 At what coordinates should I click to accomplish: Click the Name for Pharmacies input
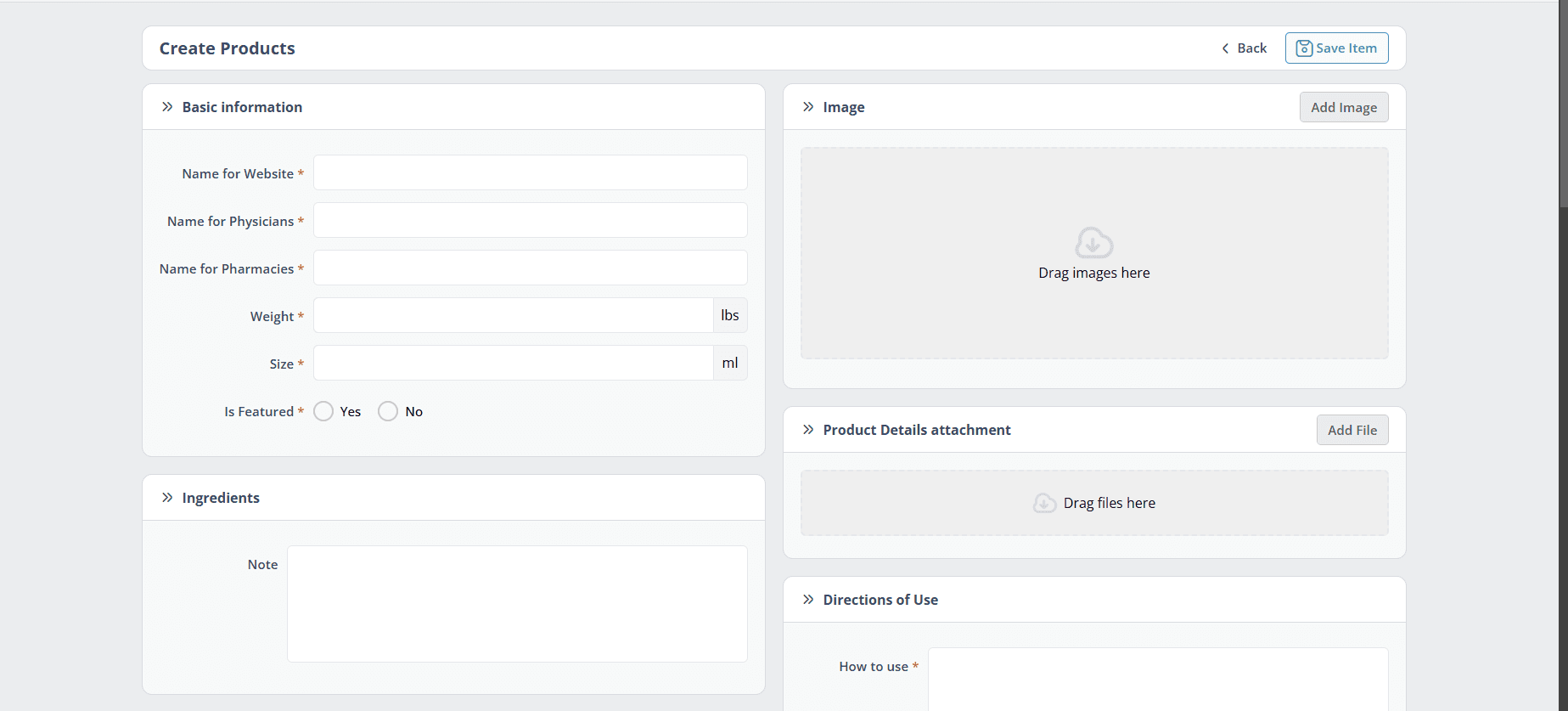pyautogui.click(x=530, y=268)
